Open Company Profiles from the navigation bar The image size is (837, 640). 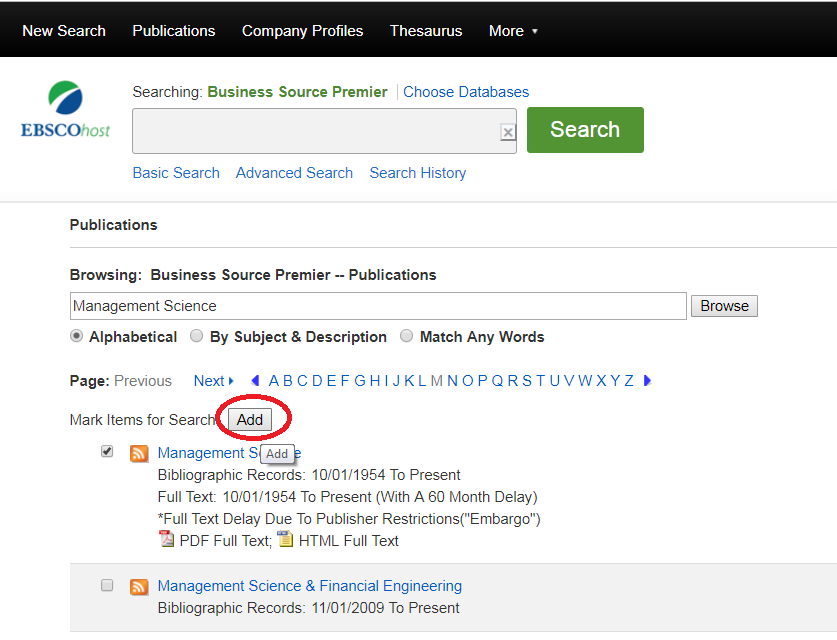click(x=302, y=30)
